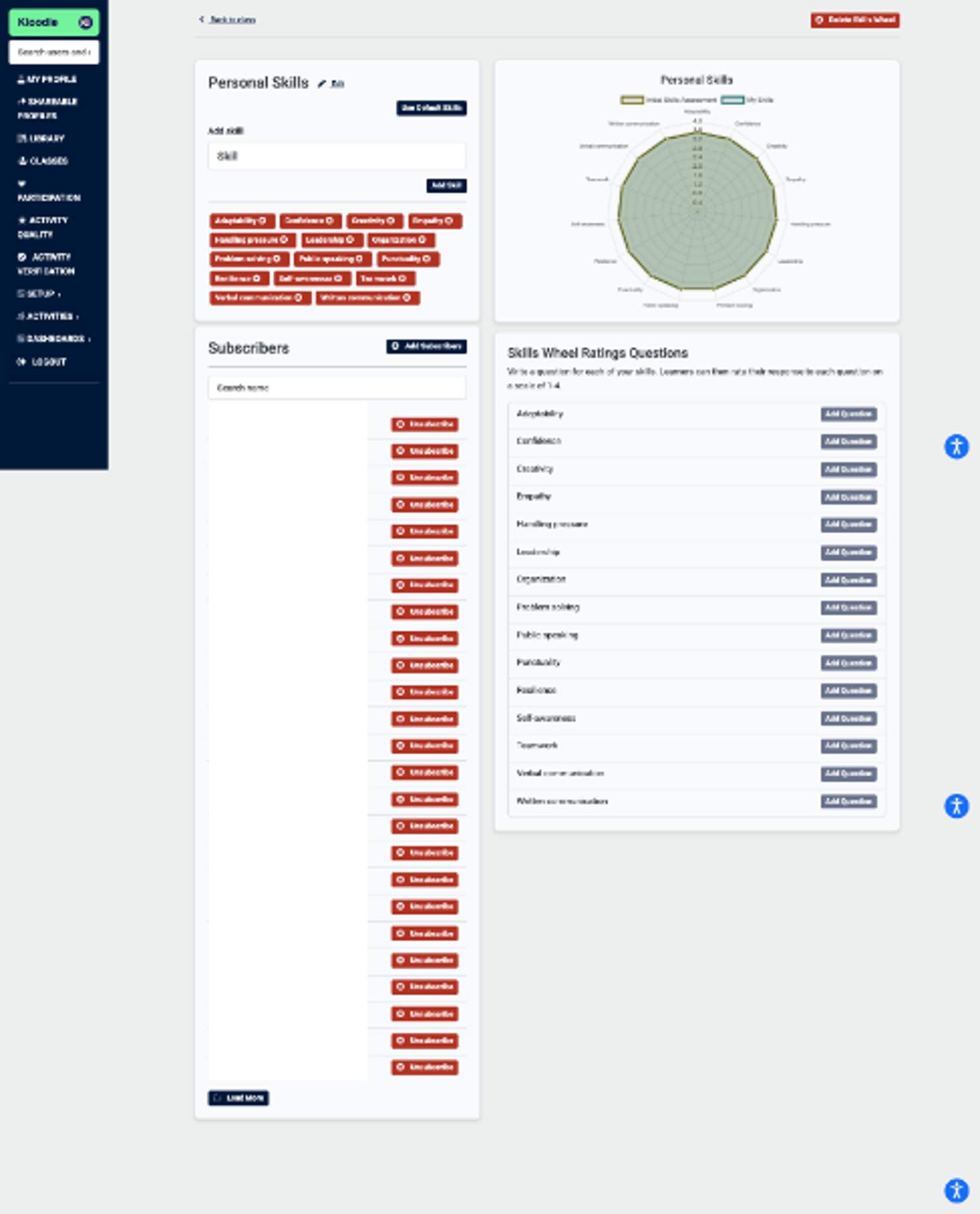Remove the Leadership skill tag

click(x=350, y=240)
